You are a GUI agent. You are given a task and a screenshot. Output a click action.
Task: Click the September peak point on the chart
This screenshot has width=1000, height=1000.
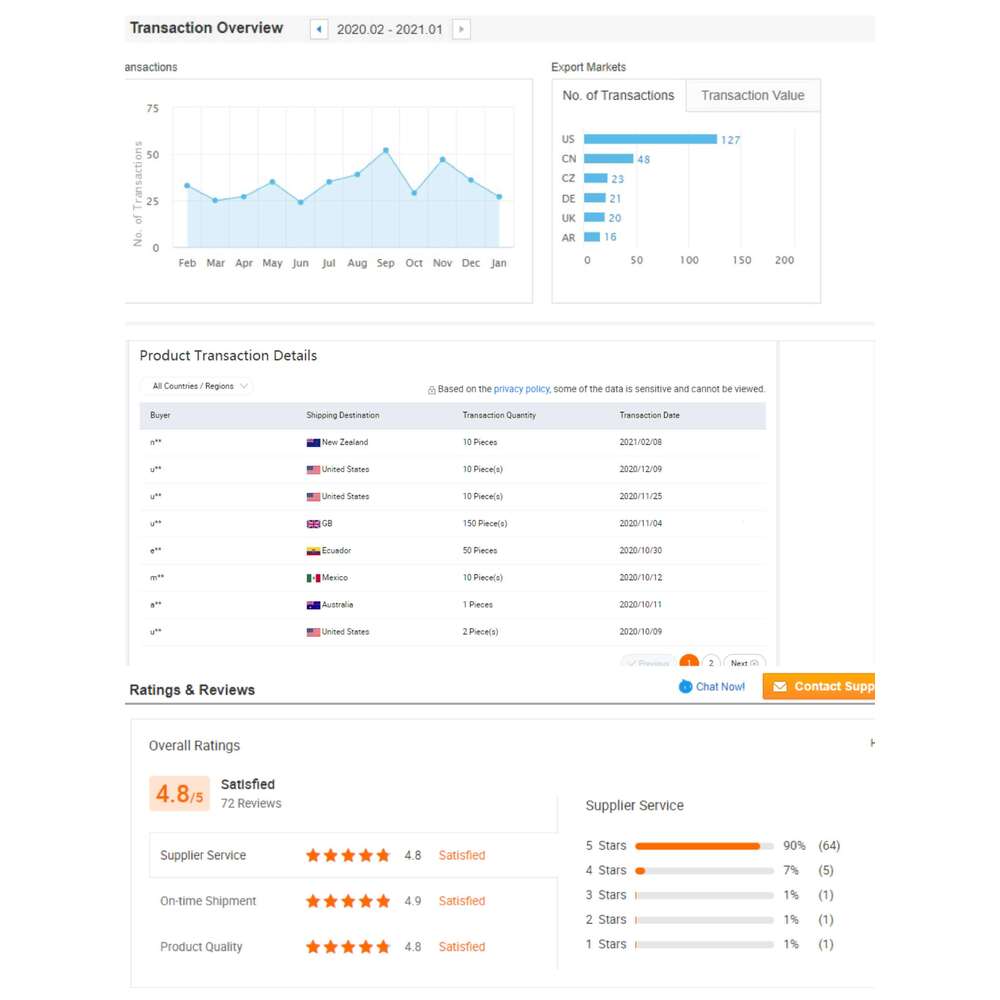(x=386, y=151)
